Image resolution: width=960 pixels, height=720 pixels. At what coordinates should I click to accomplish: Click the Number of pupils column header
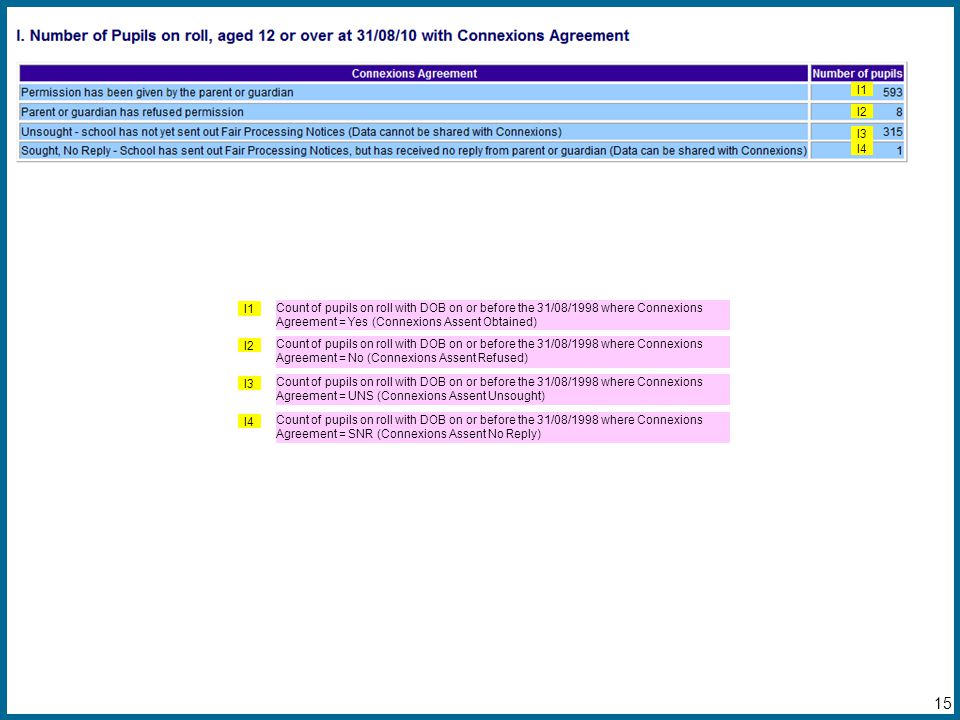coord(857,73)
